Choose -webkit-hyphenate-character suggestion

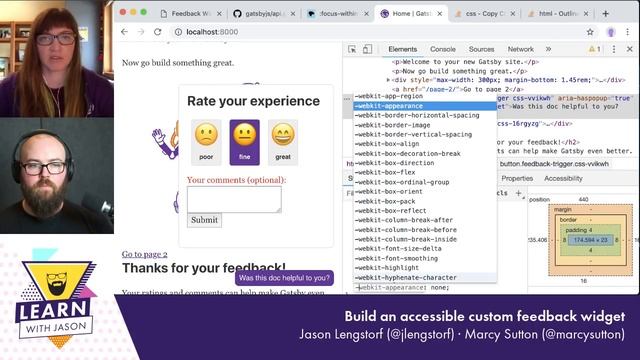click(x=425, y=278)
